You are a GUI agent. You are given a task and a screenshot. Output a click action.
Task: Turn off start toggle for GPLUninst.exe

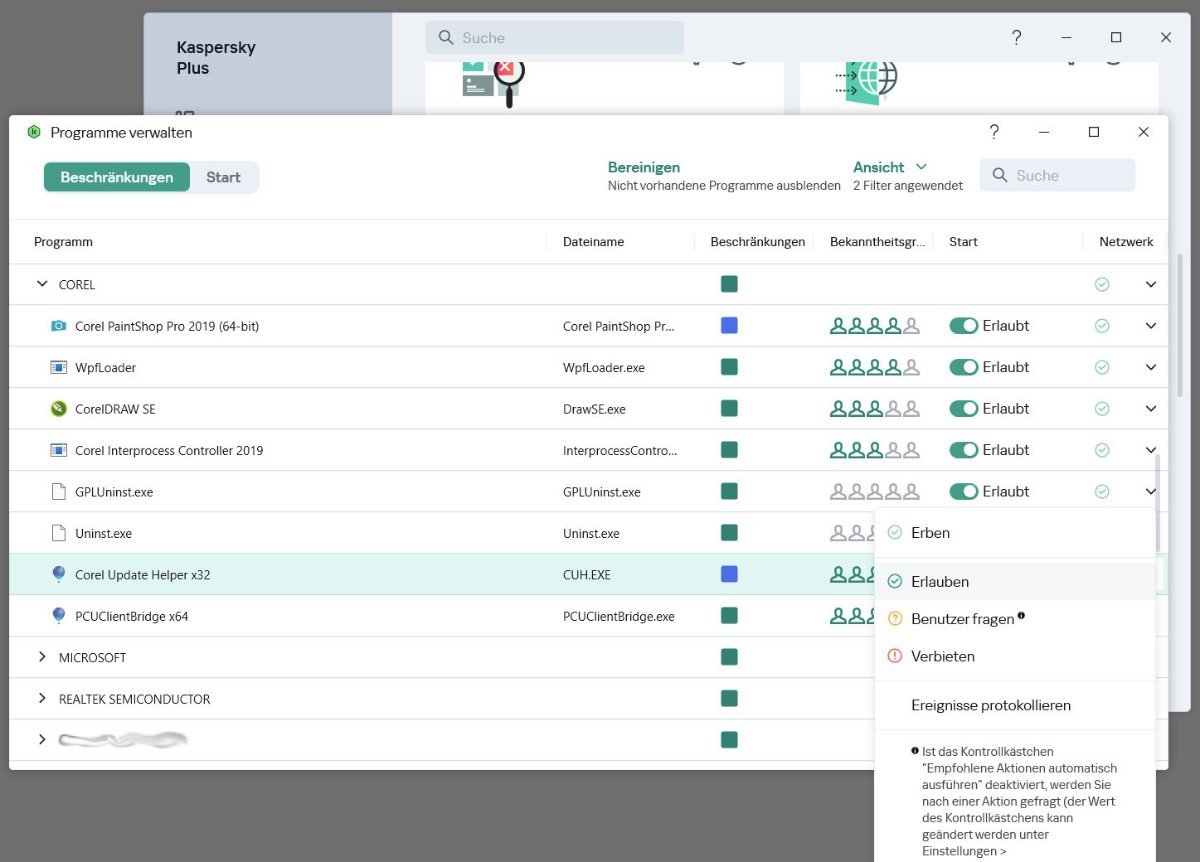(x=963, y=492)
